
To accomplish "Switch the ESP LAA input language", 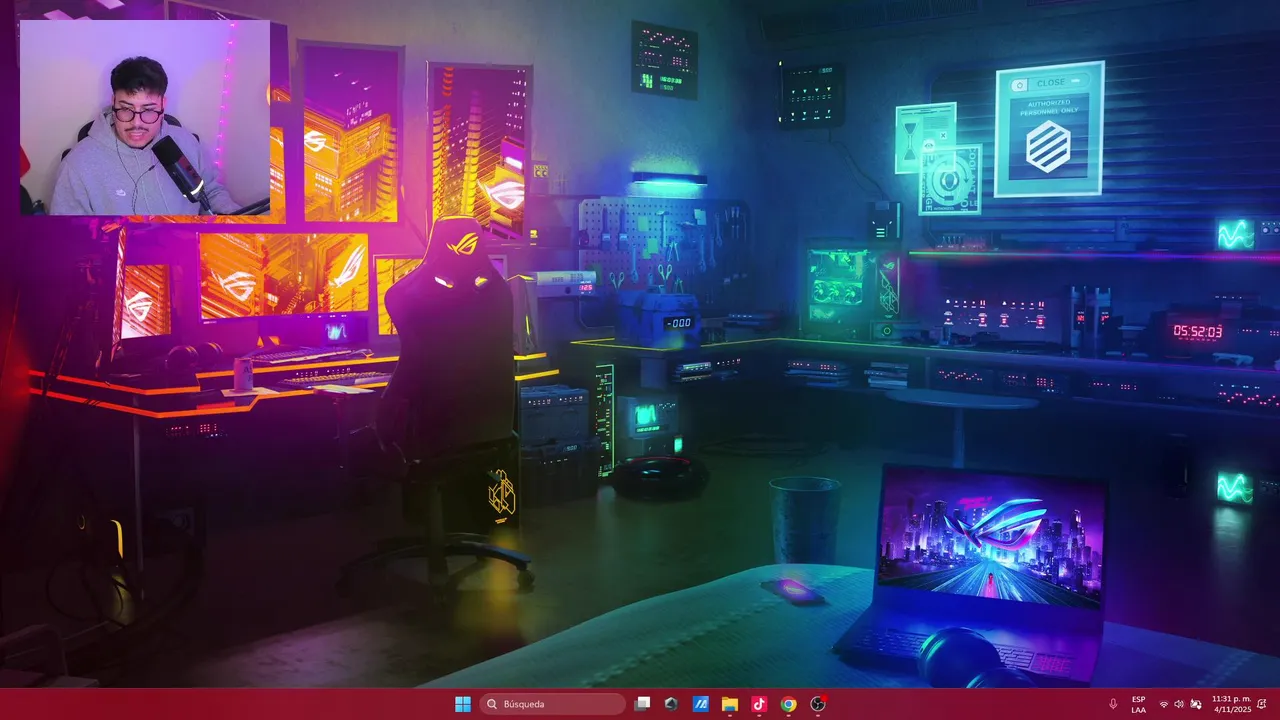I will point(1139,704).
